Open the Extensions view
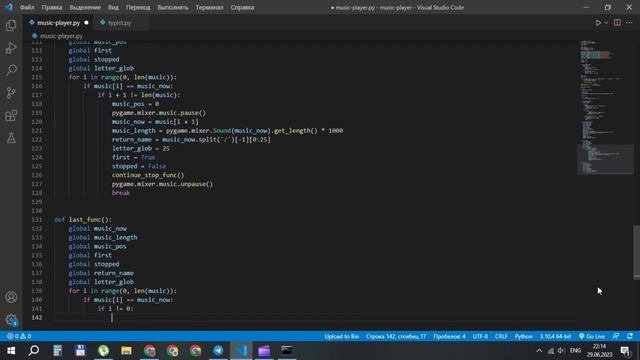 click(11, 116)
